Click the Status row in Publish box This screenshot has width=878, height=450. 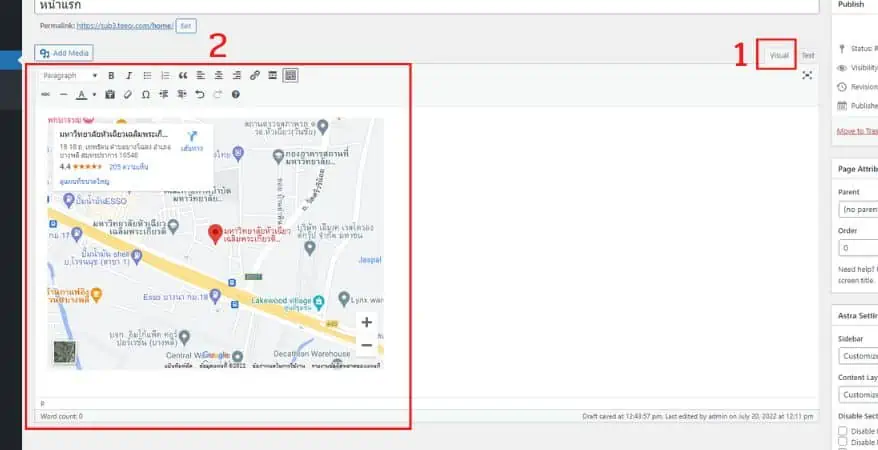click(x=858, y=49)
